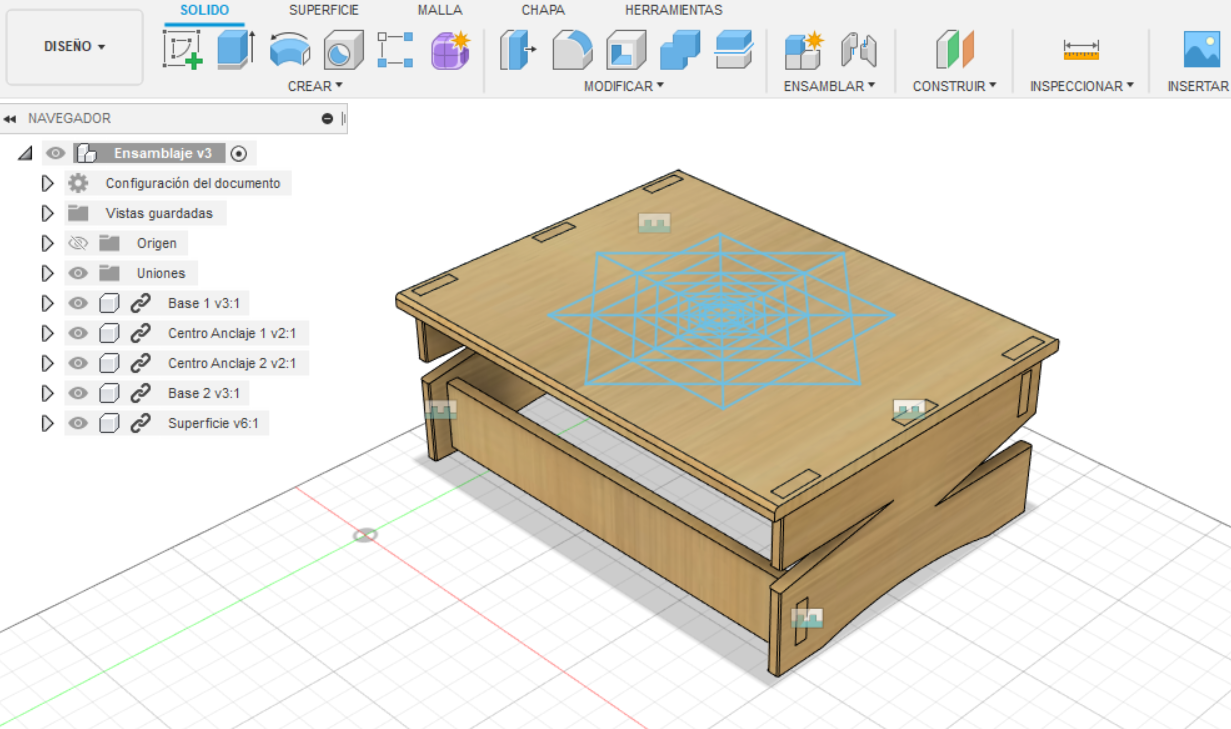Hide the Base 2 v3:1 component
Viewport: 1231px width, 729px height.
tap(78, 393)
